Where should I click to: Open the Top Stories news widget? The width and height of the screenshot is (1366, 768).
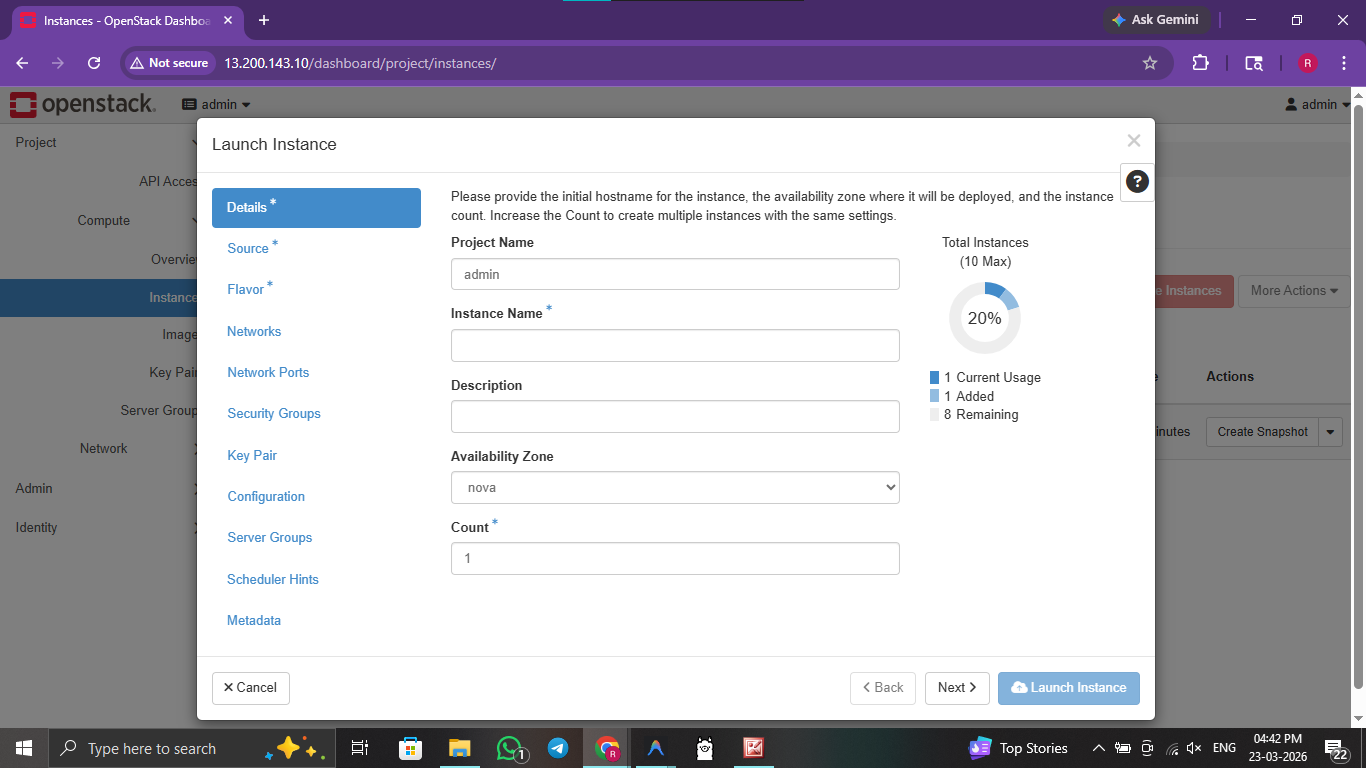coord(1018,748)
